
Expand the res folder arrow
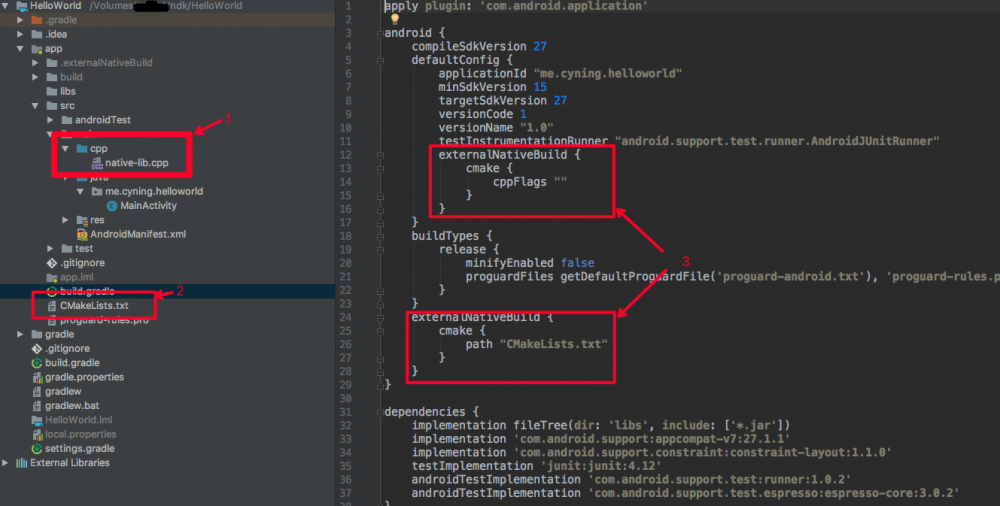[65, 220]
